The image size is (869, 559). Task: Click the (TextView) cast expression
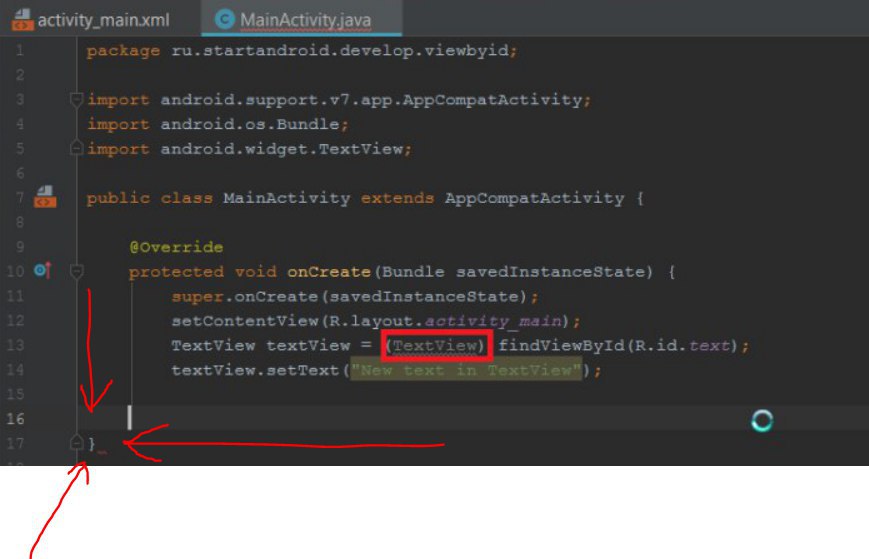[x=437, y=346]
